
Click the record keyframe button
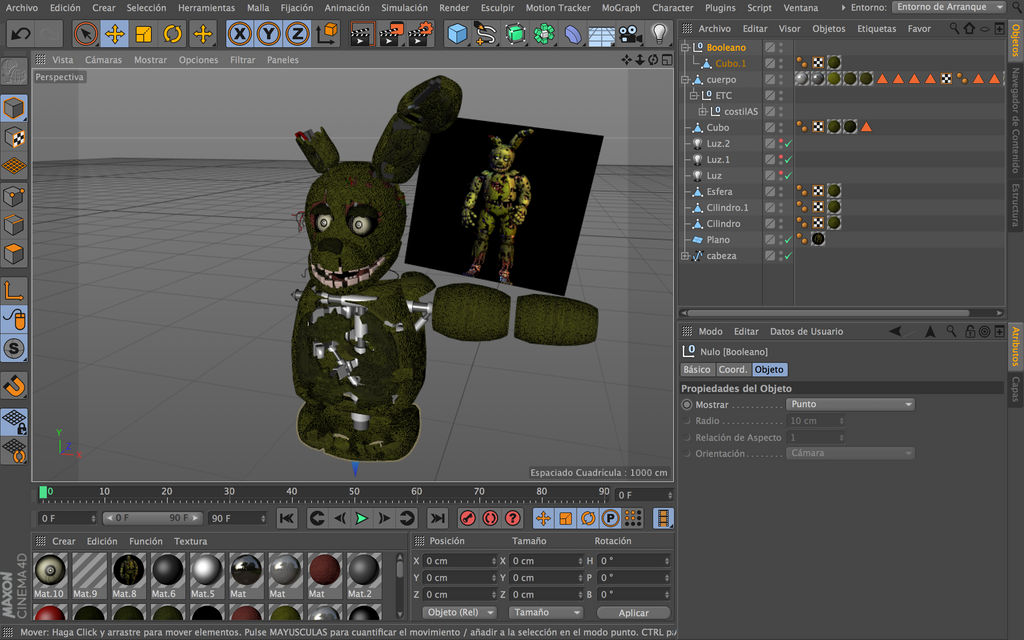[x=468, y=519]
